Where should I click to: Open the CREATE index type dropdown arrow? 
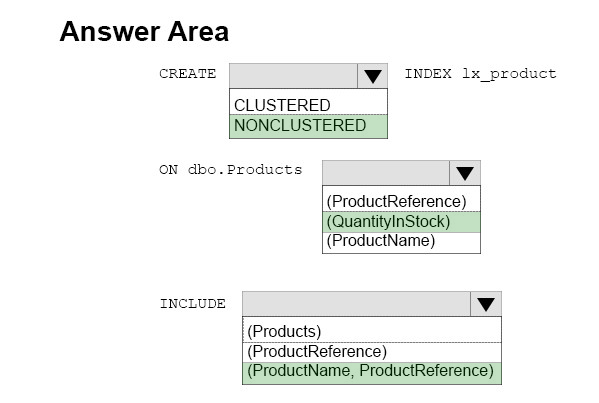coord(372,76)
